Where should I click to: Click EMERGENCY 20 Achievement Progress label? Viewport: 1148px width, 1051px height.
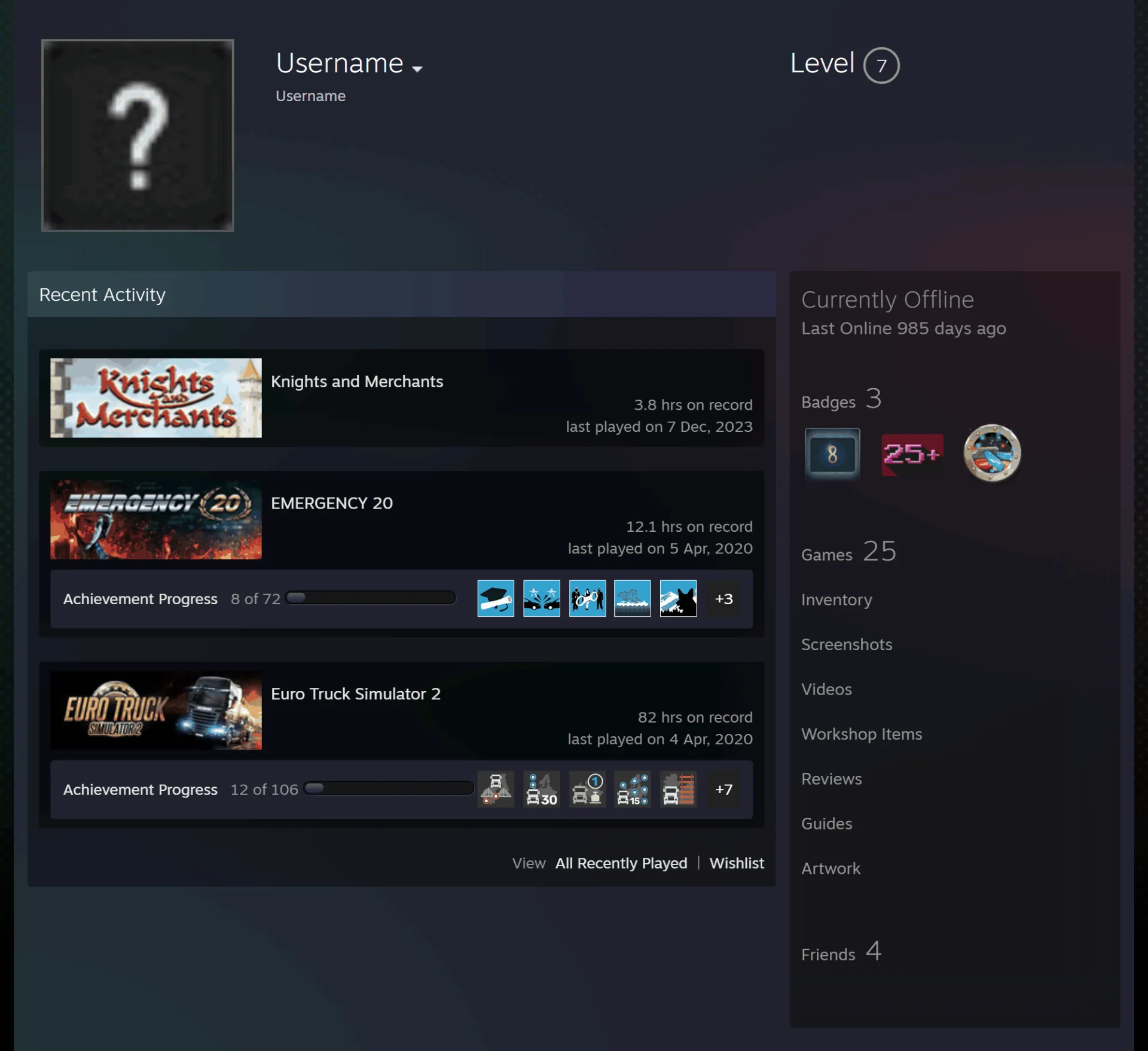pyautogui.click(x=141, y=599)
